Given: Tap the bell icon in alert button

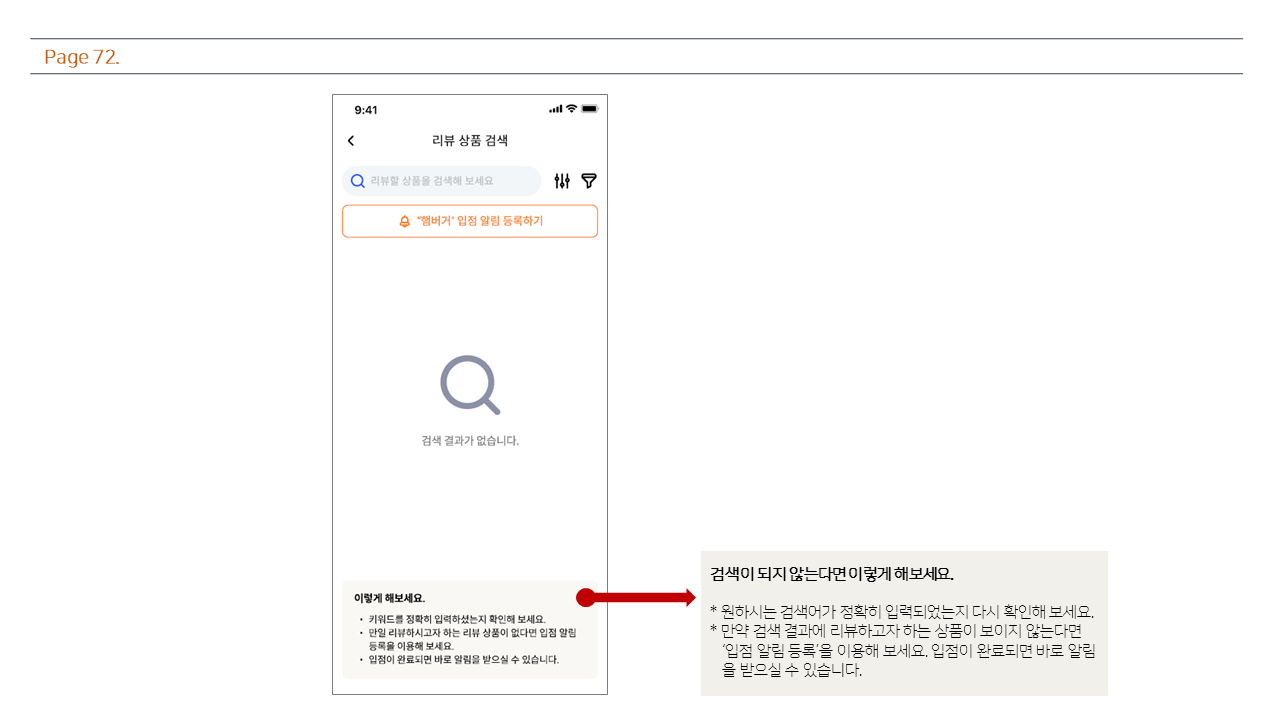Looking at the screenshot, I should pyautogui.click(x=404, y=222).
